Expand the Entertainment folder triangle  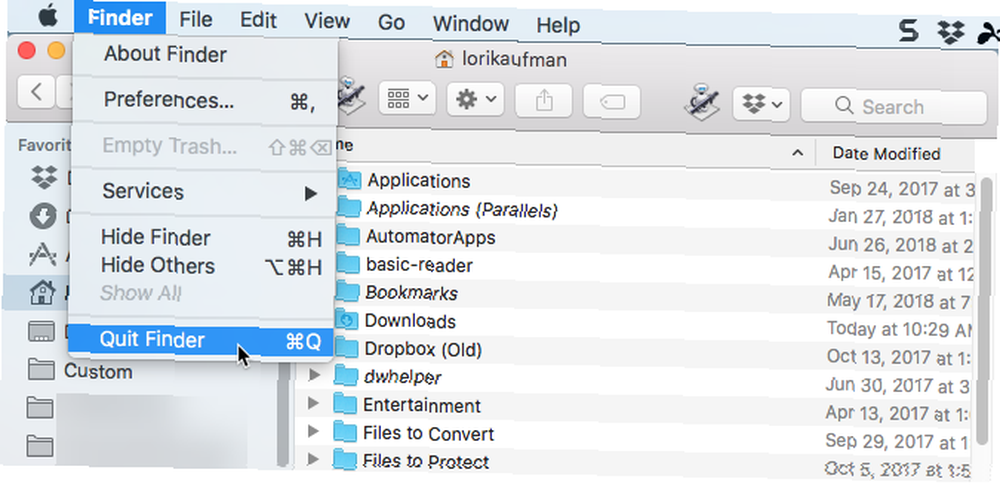[312, 403]
